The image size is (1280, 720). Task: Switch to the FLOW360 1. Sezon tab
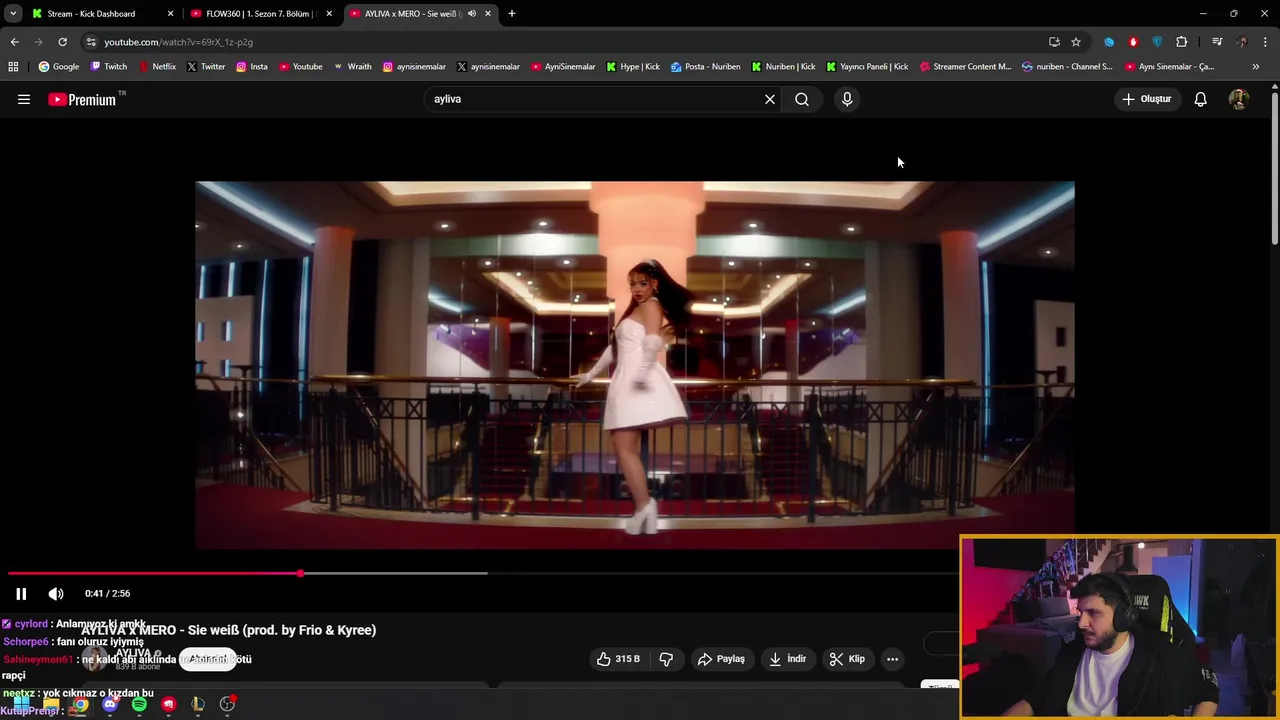pos(260,13)
